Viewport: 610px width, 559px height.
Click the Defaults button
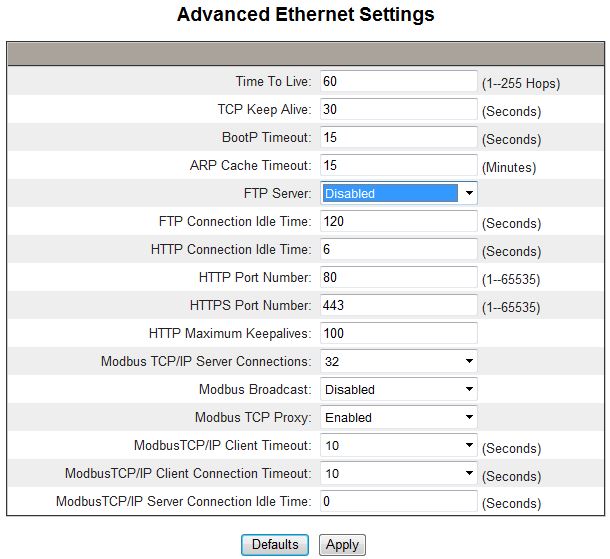pos(275,545)
